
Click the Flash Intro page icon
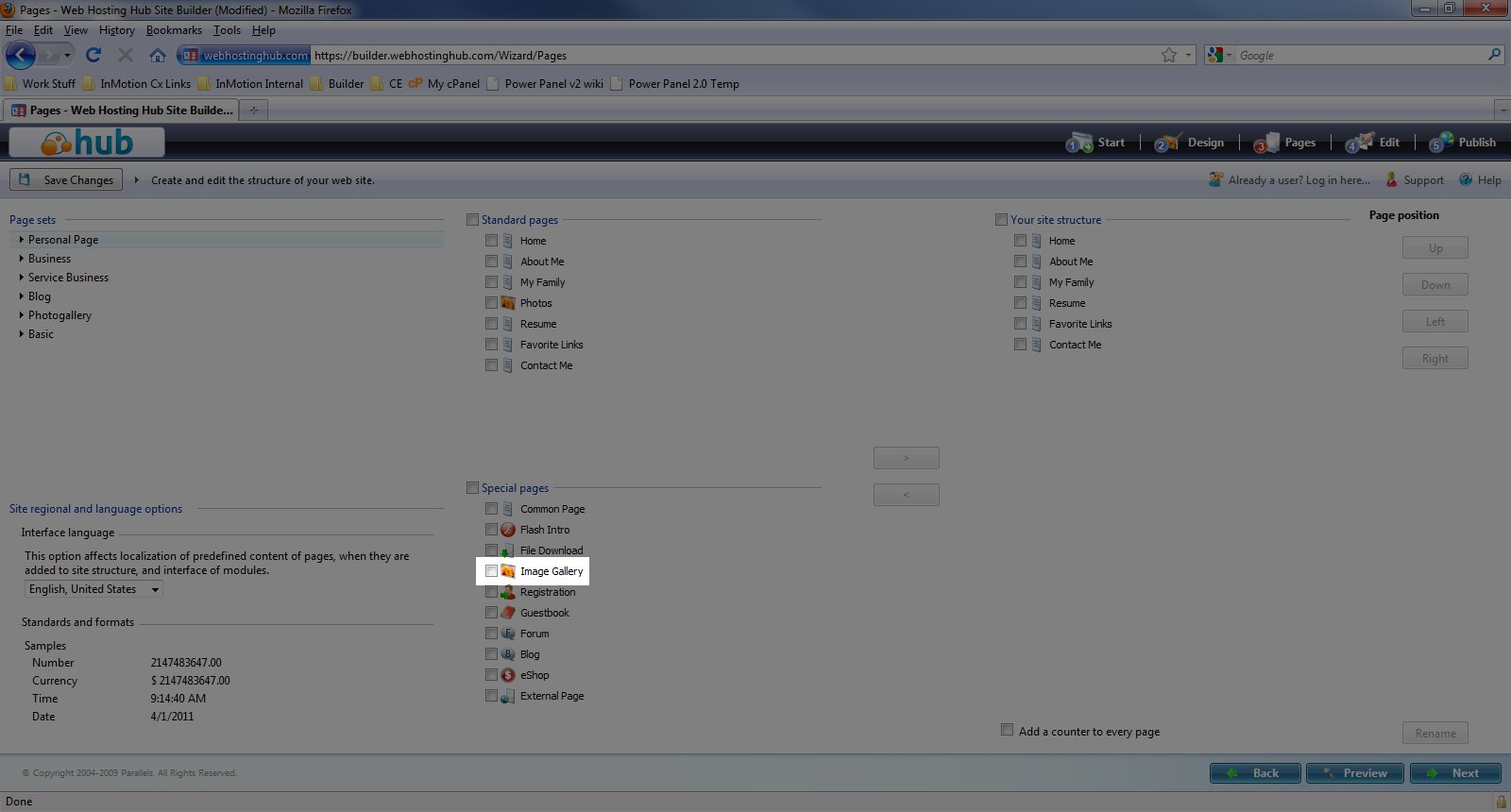(508, 530)
